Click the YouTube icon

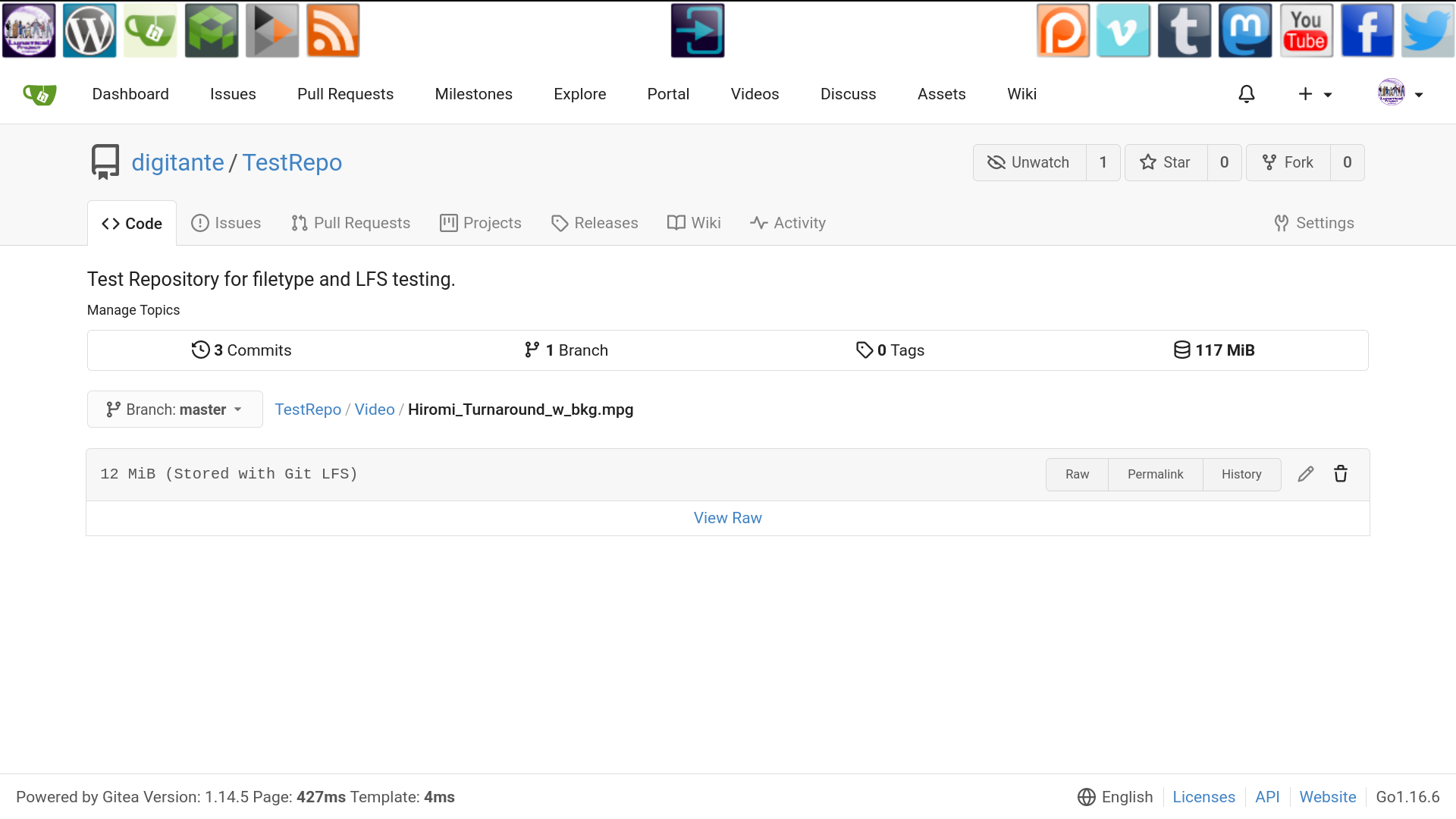(1306, 31)
